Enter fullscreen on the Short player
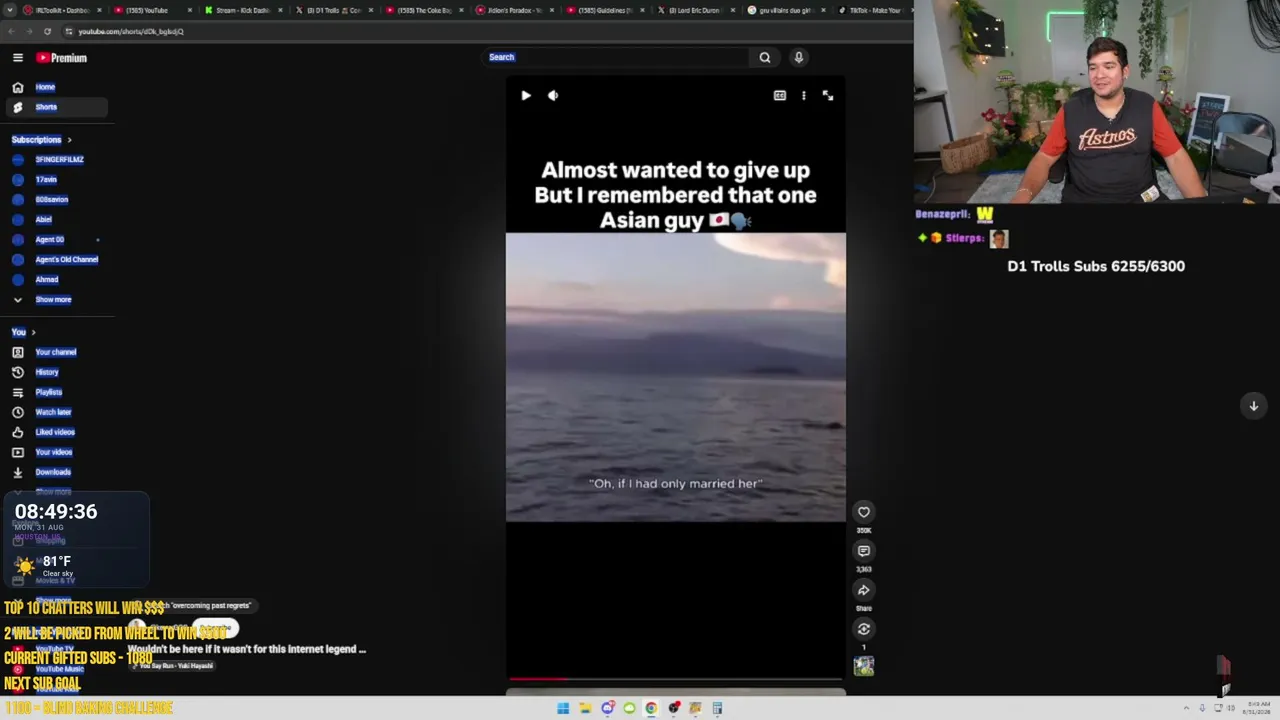The height and width of the screenshot is (720, 1280). tap(828, 96)
